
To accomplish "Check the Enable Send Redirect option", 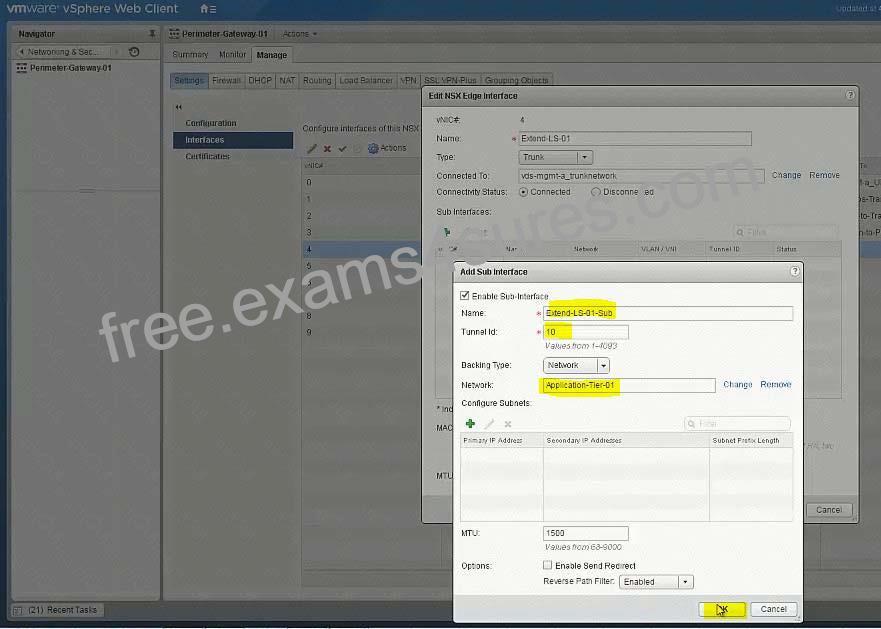I will [548, 565].
